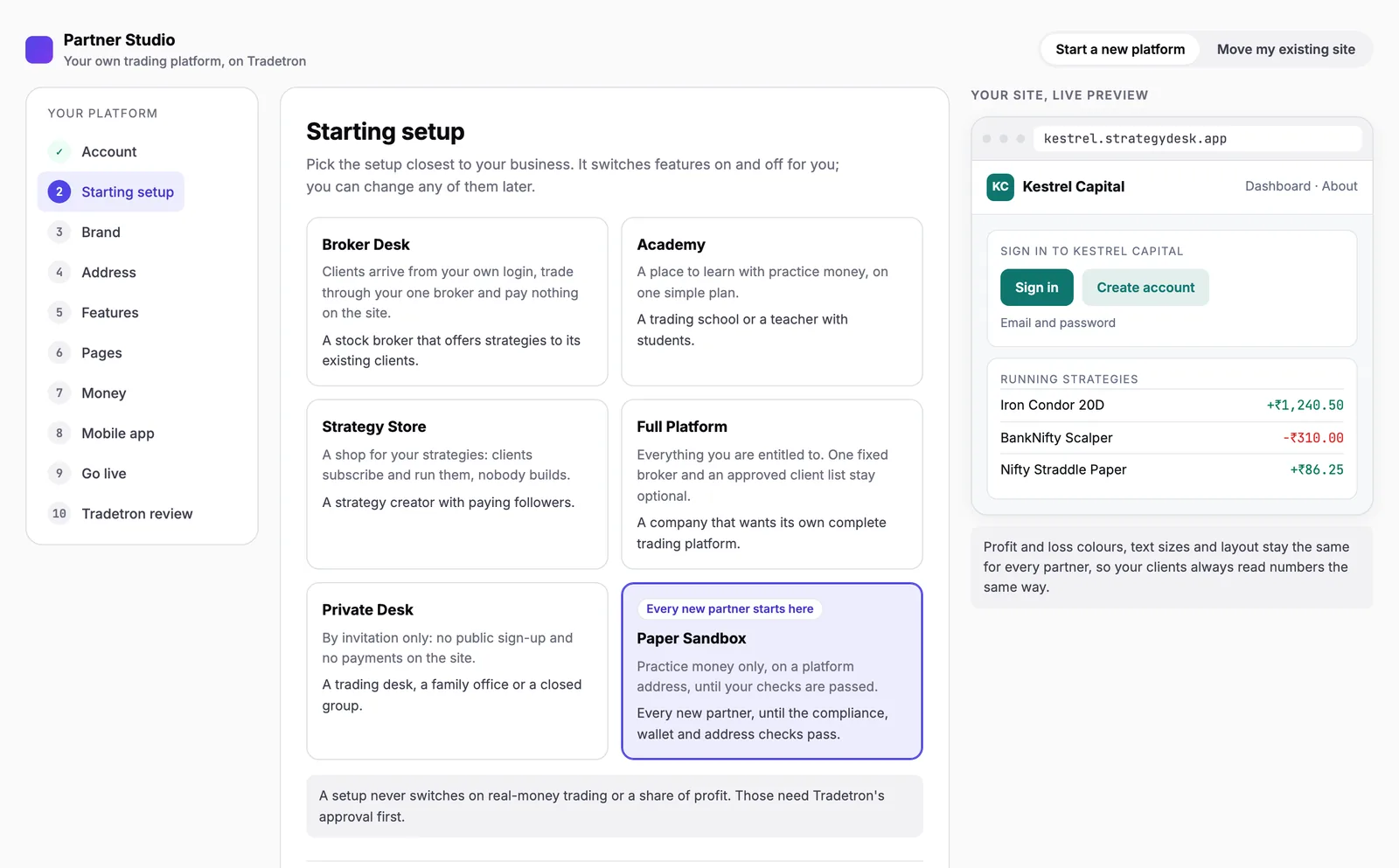Screen dimensions: 1399x868
Task: Choose the Strategy Store setup card
Action: coord(457,484)
